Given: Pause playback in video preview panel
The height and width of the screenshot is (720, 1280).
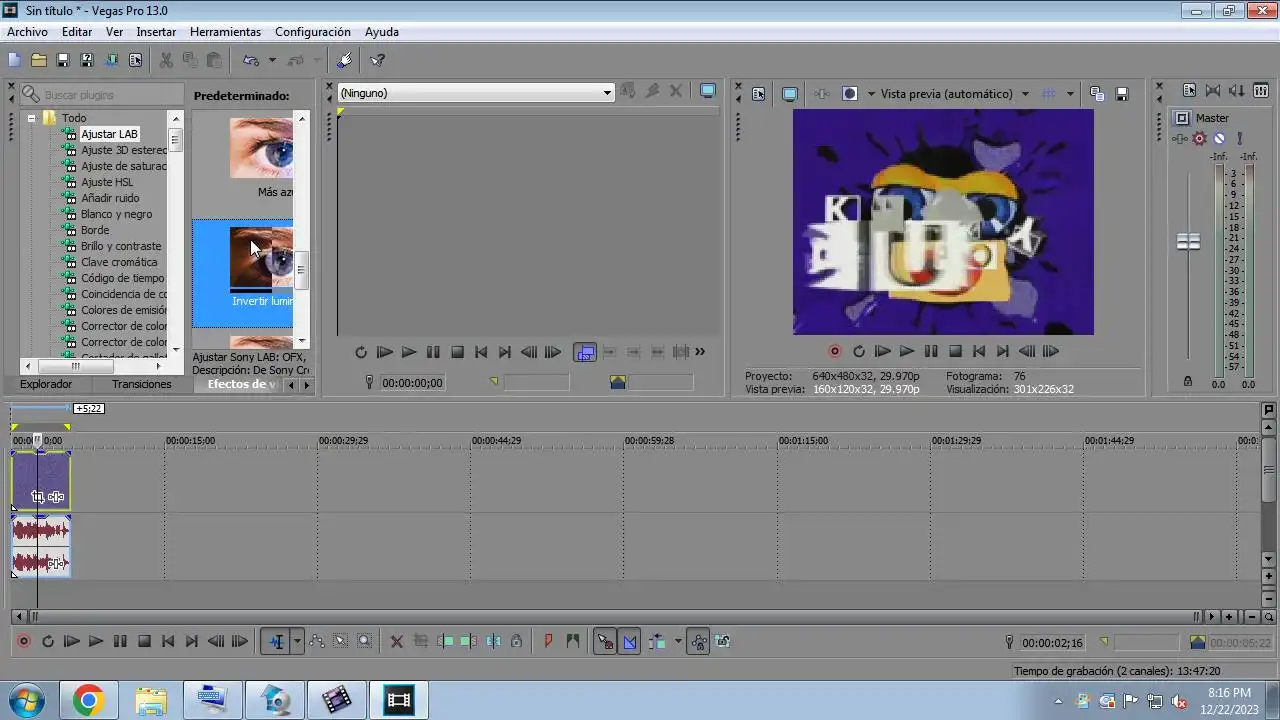Looking at the screenshot, I should point(931,352).
